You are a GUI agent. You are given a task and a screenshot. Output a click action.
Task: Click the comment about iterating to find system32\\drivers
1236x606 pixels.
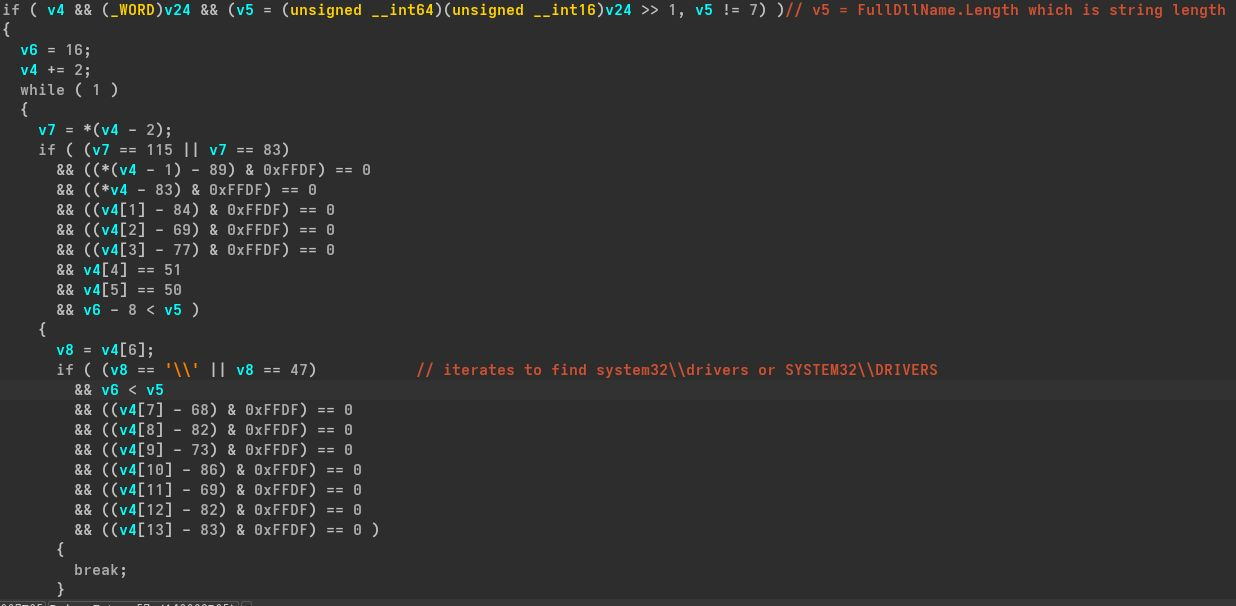coord(677,370)
